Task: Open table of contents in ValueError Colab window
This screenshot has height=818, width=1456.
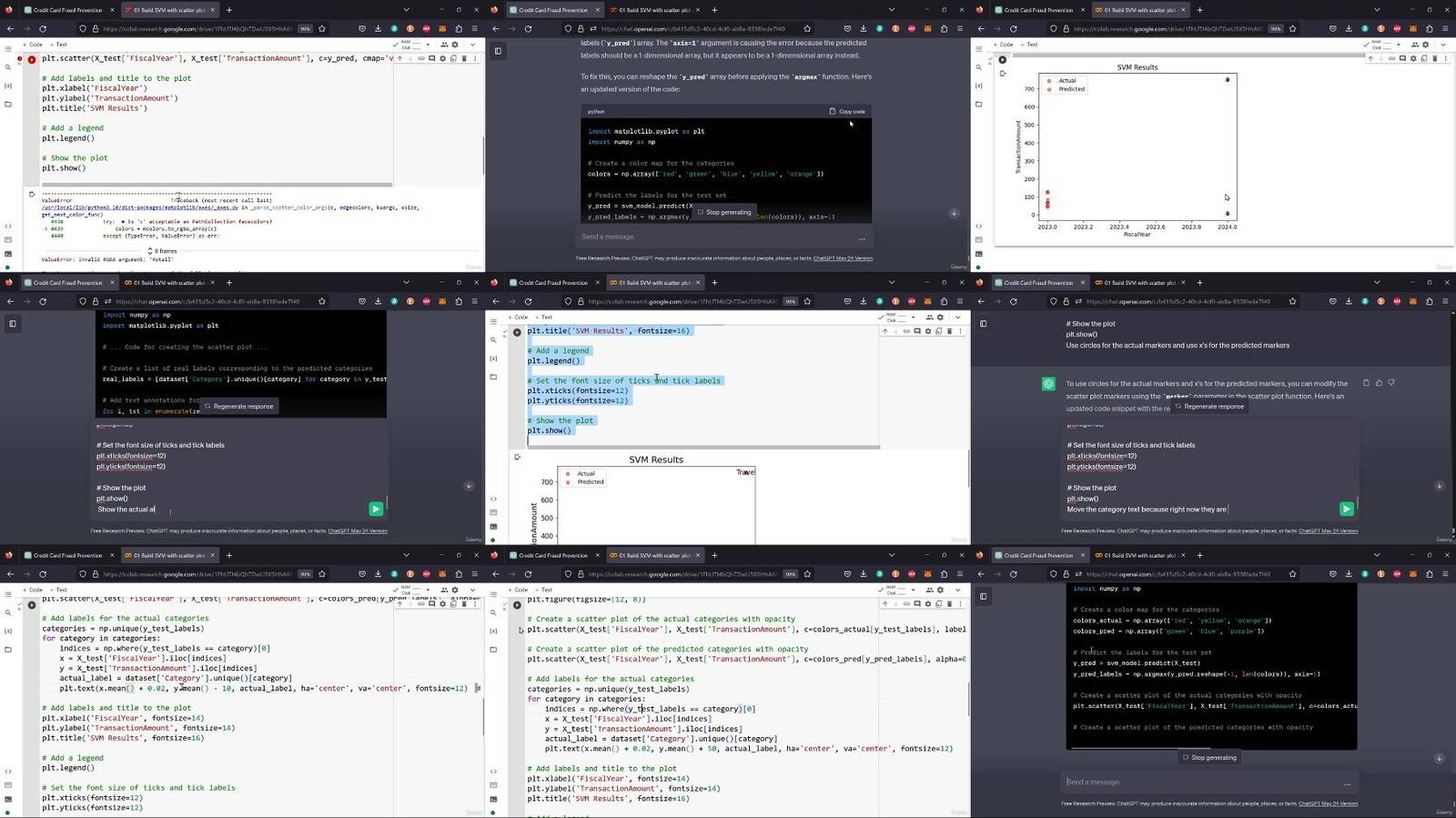Action: (x=8, y=49)
